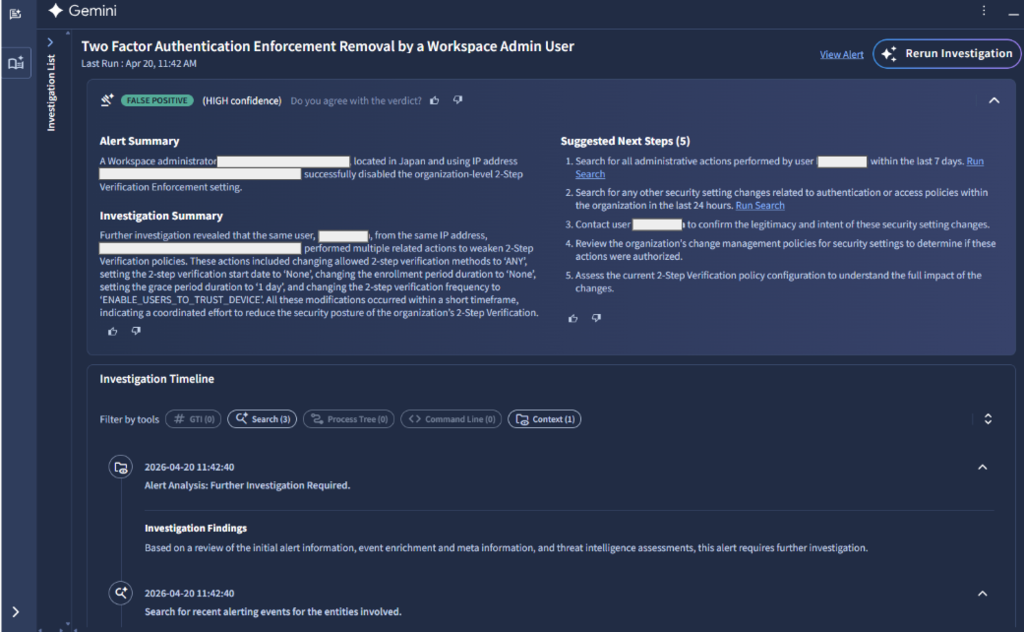The width and height of the screenshot is (1024, 632).
Task: Toggle the Context (1) tool filter
Action: [x=545, y=419]
